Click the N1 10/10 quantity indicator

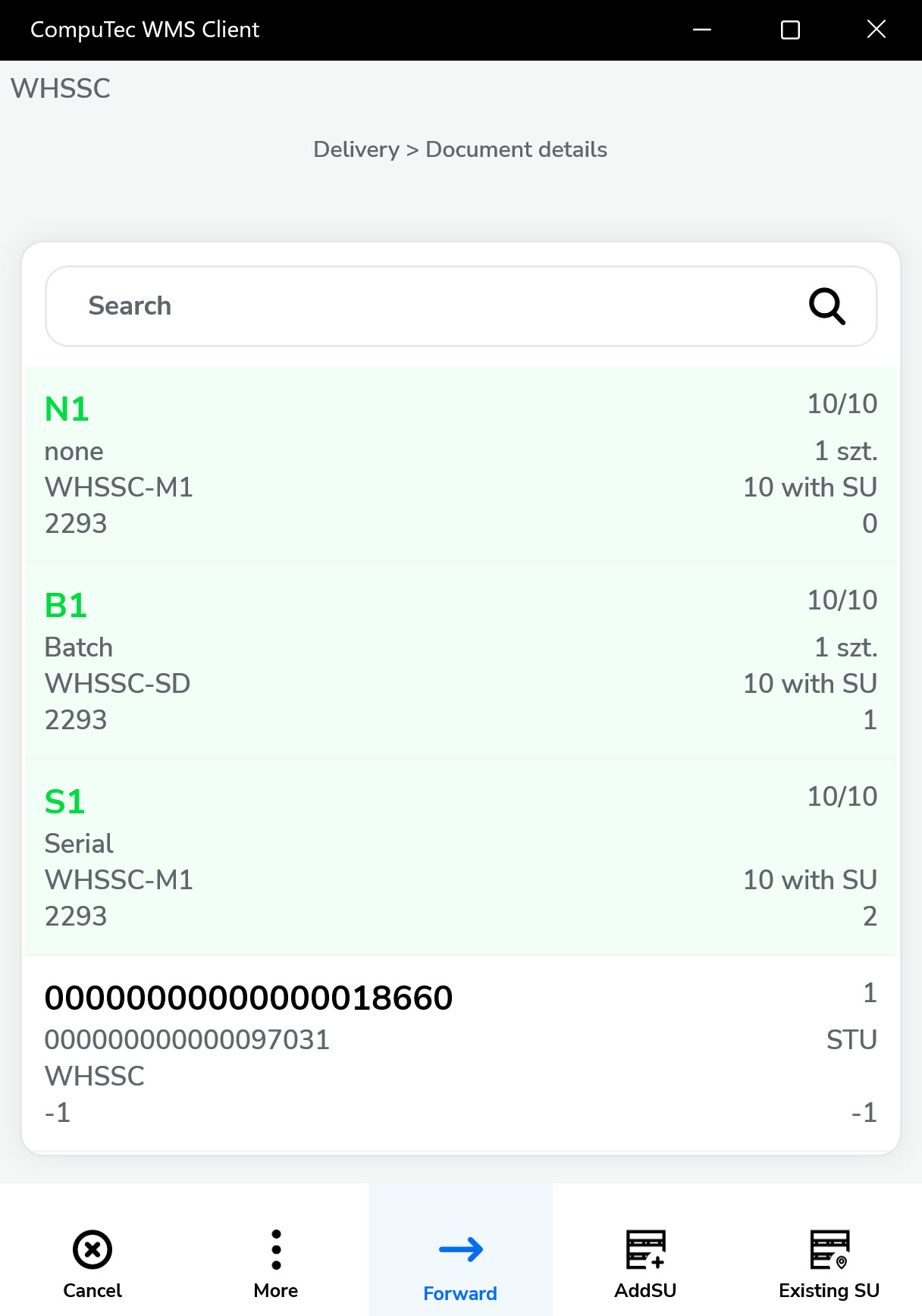(842, 404)
